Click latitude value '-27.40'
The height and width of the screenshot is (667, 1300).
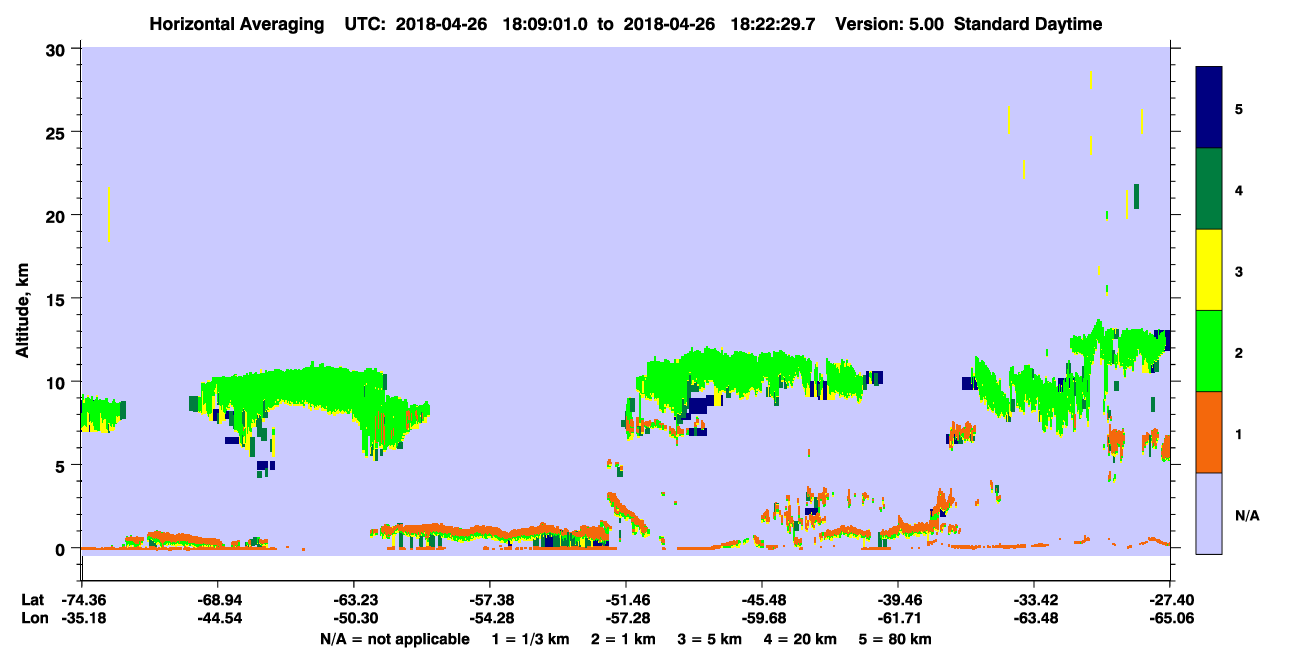point(1170,601)
